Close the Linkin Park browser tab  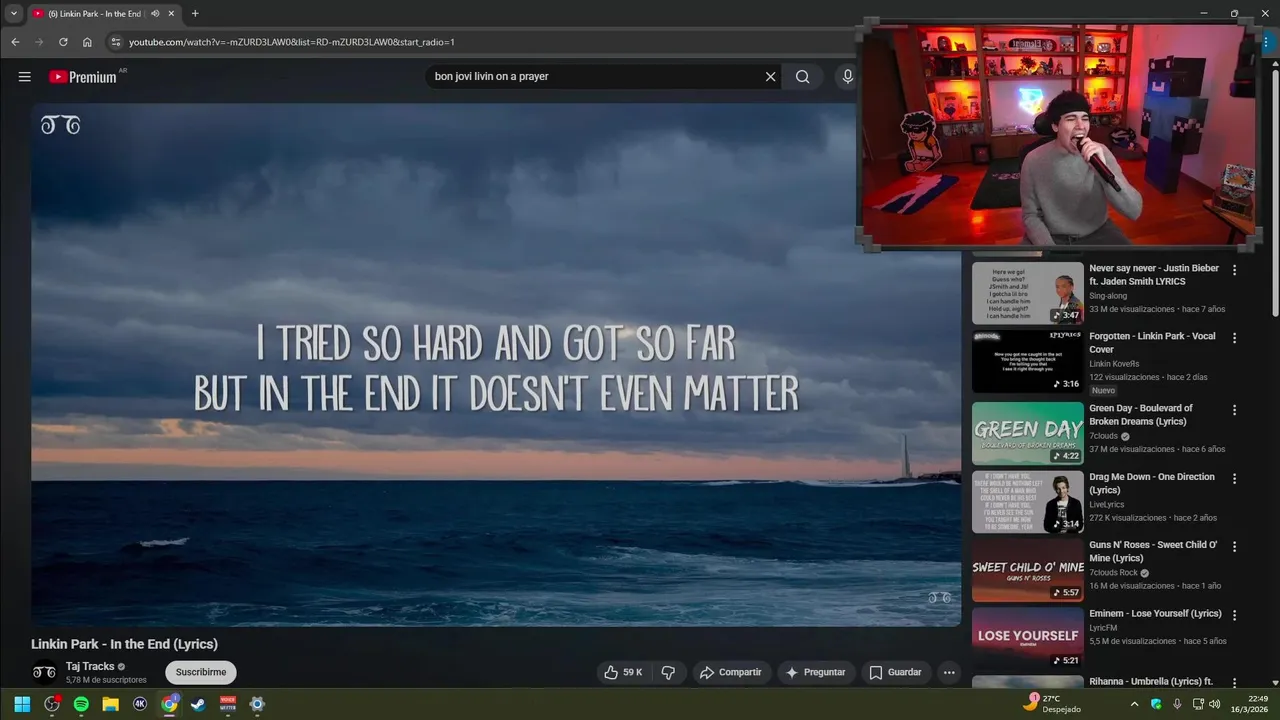(x=171, y=14)
